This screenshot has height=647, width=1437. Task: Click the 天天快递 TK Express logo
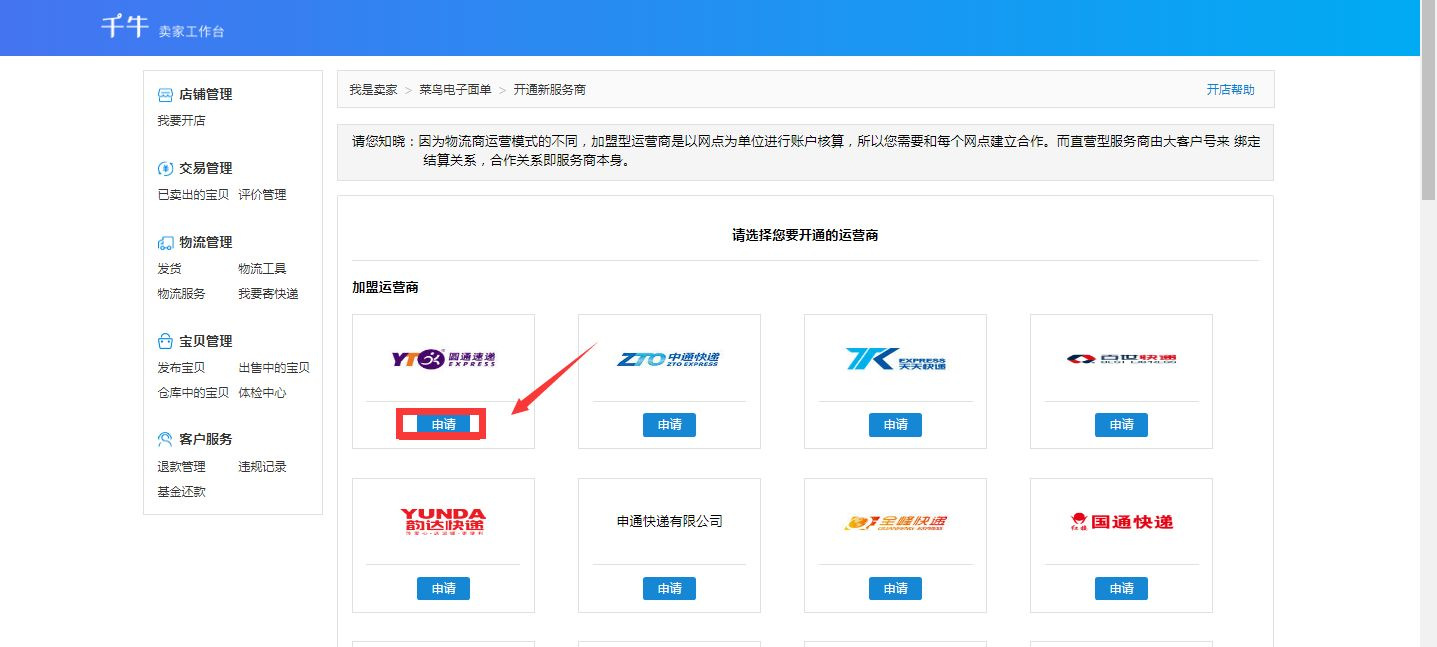[x=894, y=360]
